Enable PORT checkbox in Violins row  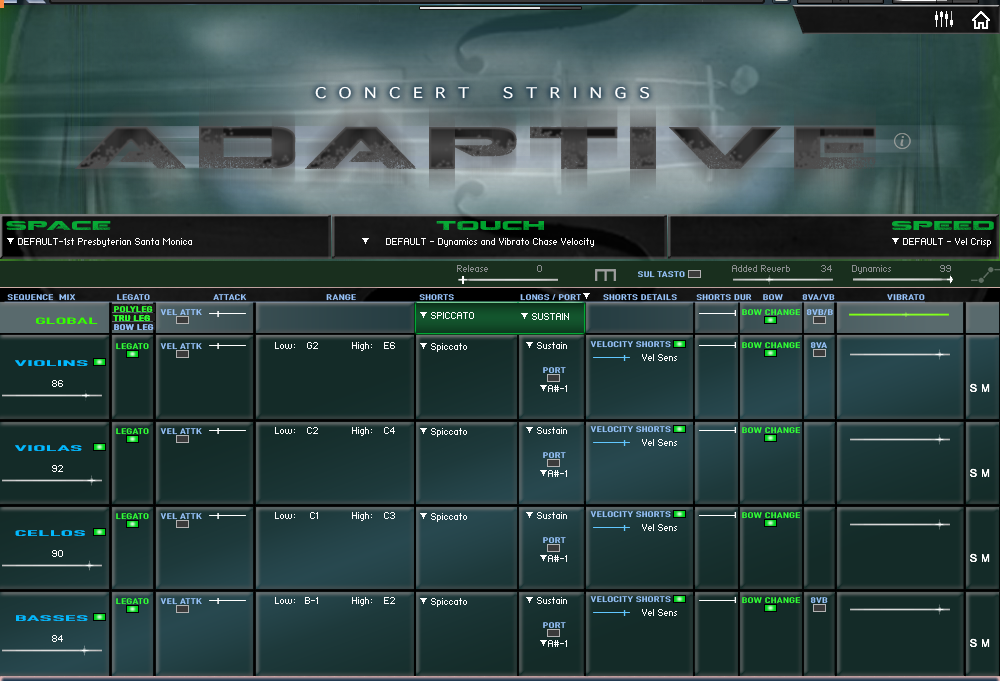[554, 378]
